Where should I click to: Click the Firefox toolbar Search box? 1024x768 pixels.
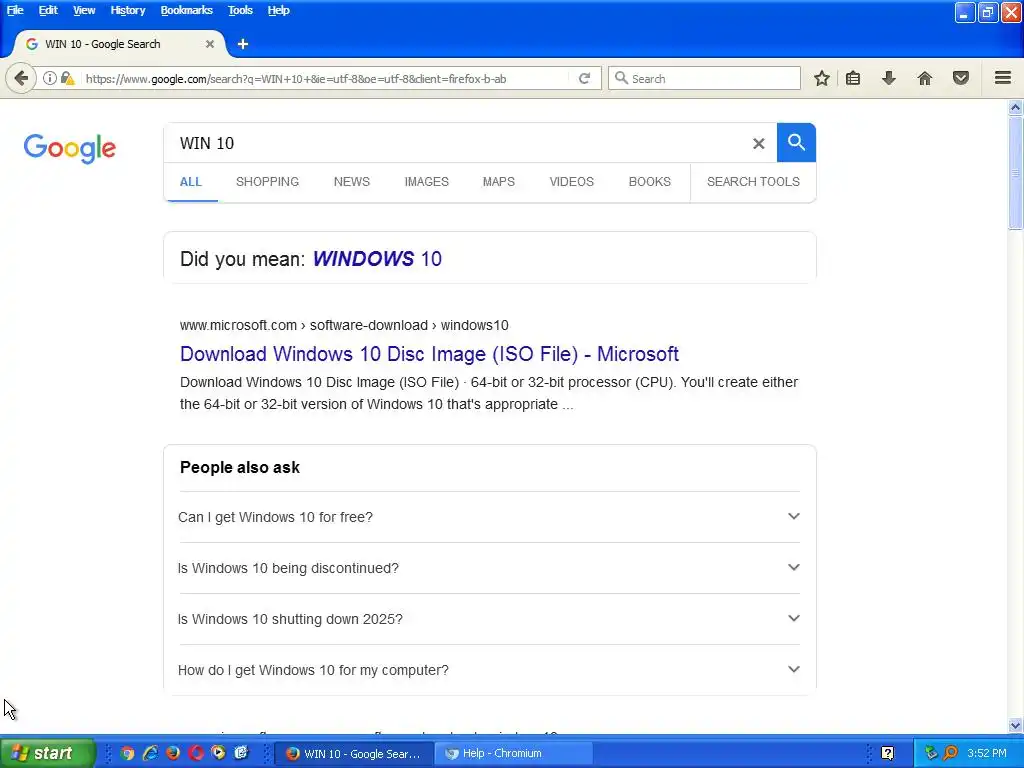(704, 78)
